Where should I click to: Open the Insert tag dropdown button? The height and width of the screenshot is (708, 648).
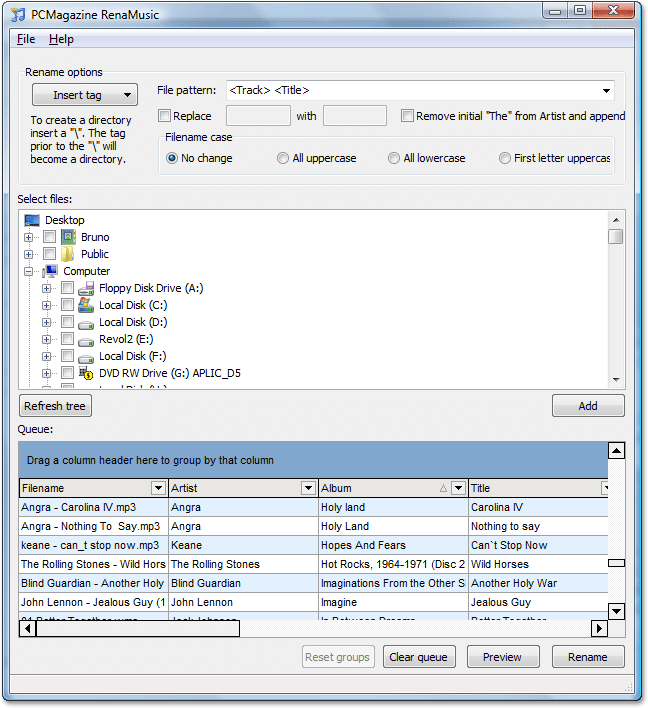84,95
